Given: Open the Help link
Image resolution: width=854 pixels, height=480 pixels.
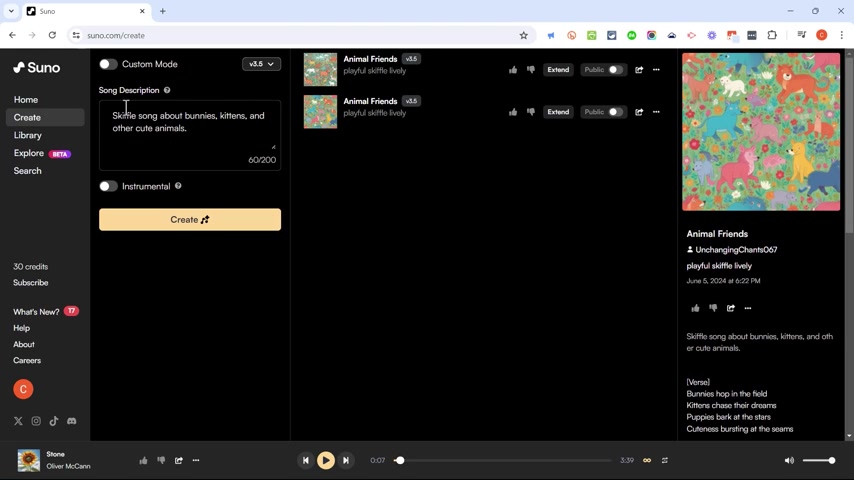Looking at the screenshot, I should (21, 328).
